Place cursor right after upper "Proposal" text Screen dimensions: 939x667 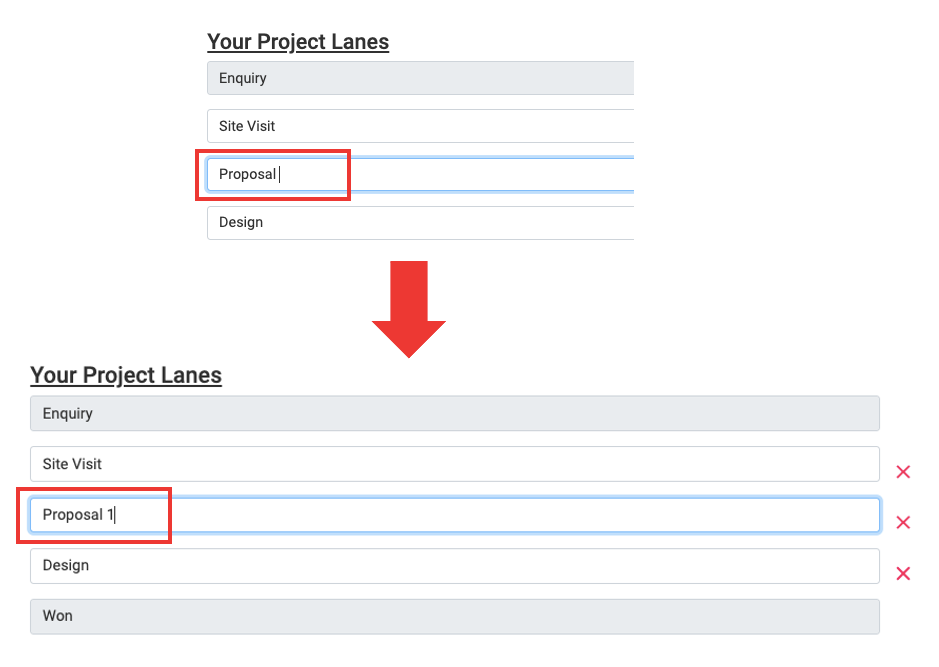pyautogui.click(x=278, y=174)
